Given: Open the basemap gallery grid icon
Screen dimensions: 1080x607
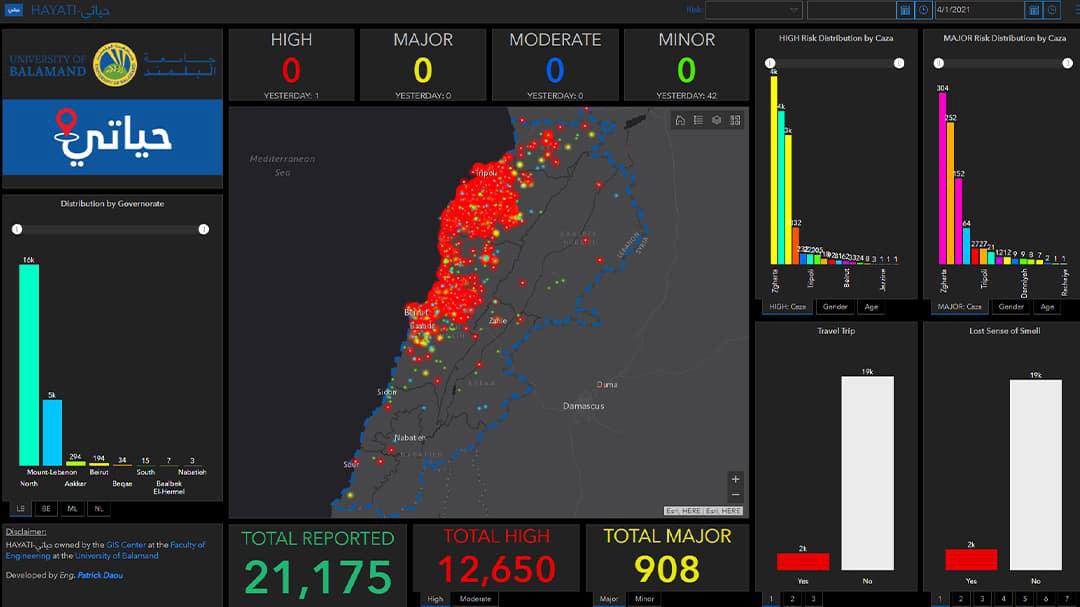Looking at the screenshot, I should pyautogui.click(x=735, y=120).
